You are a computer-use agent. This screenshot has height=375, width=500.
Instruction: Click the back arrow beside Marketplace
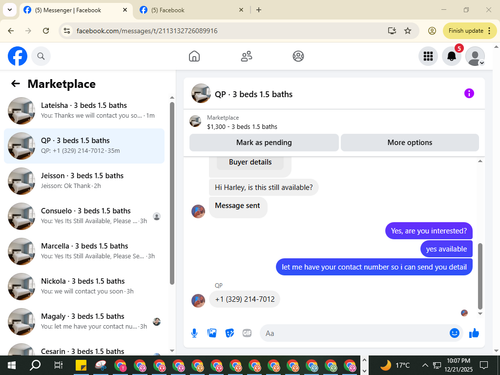15,84
